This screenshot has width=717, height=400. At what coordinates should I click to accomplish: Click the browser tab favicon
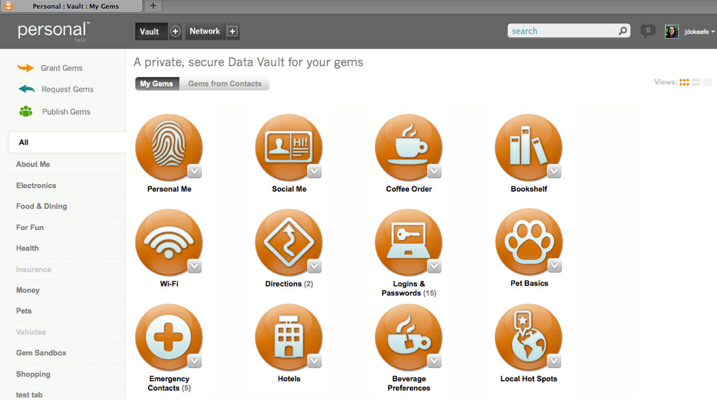[x=8, y=6]
